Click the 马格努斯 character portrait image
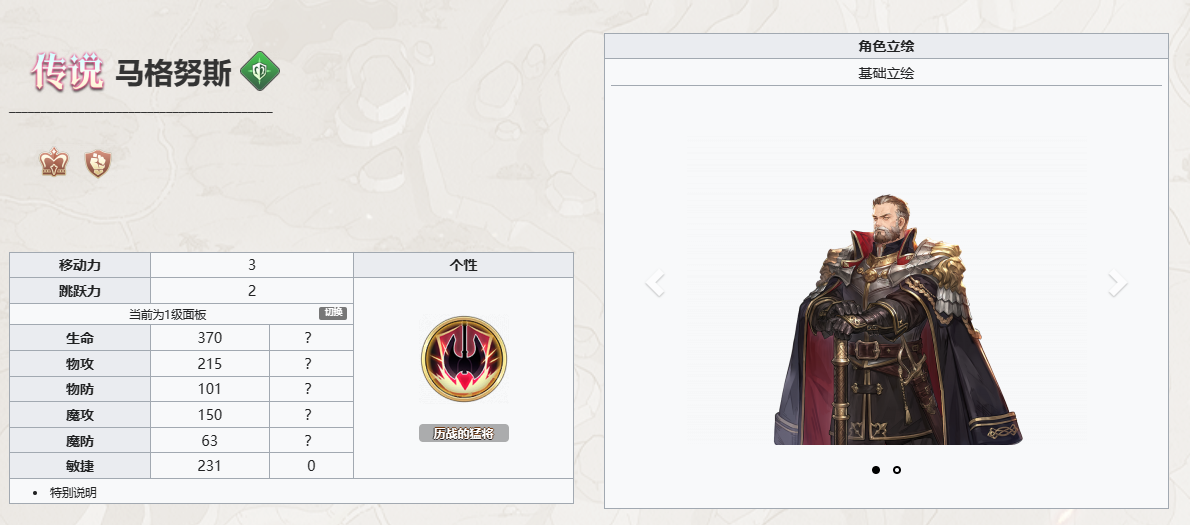 click(x=898, y=319)
